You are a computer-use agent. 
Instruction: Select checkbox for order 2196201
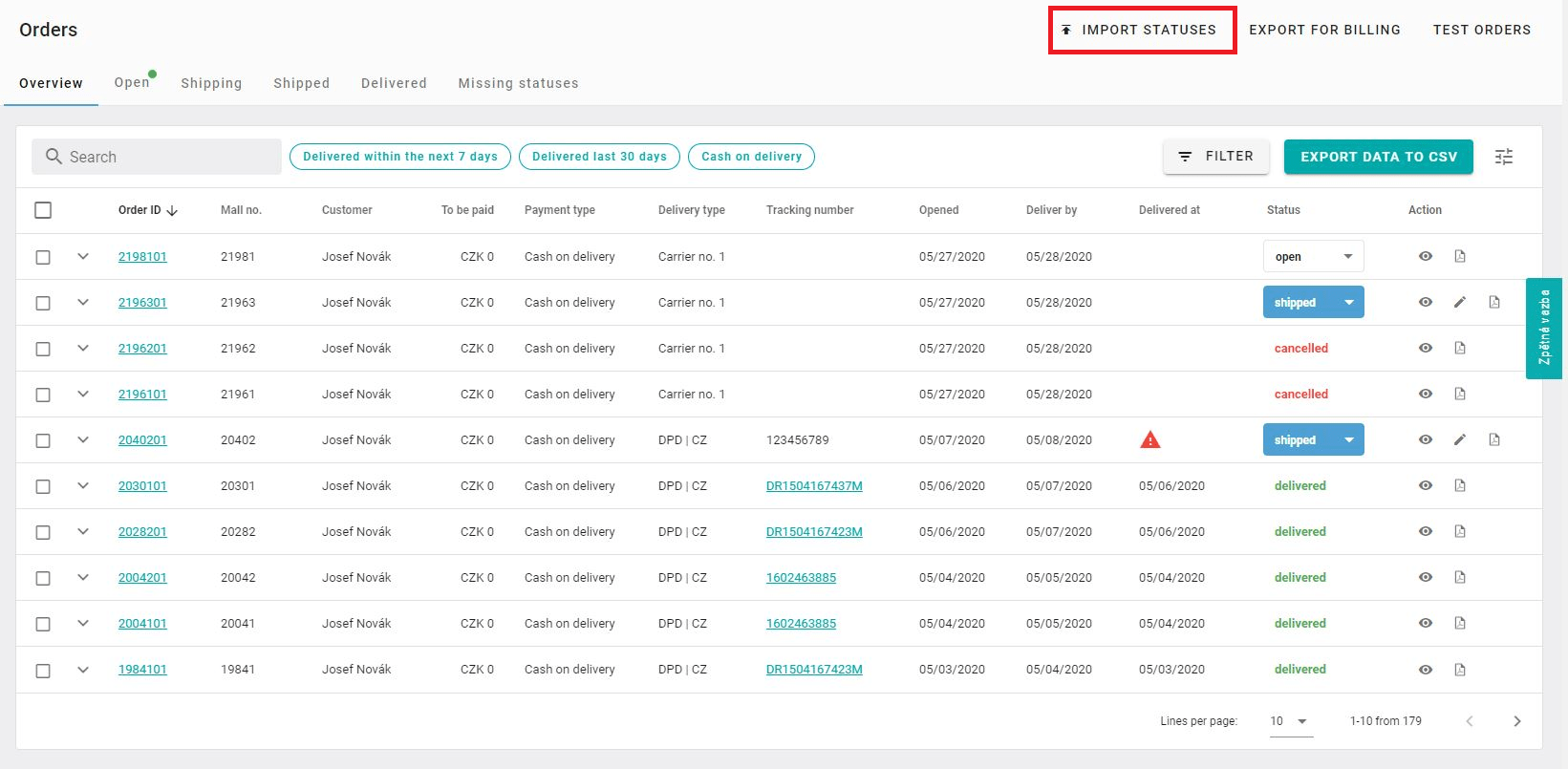pos(43,349)
